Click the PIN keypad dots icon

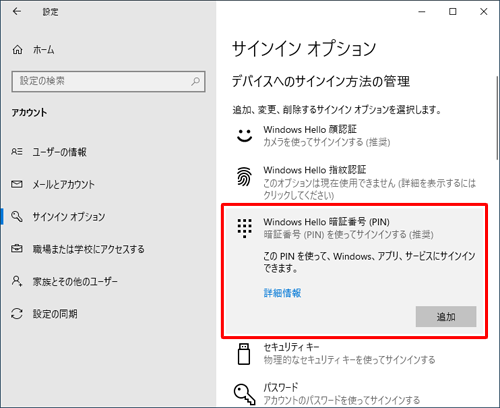click(245, 228)
